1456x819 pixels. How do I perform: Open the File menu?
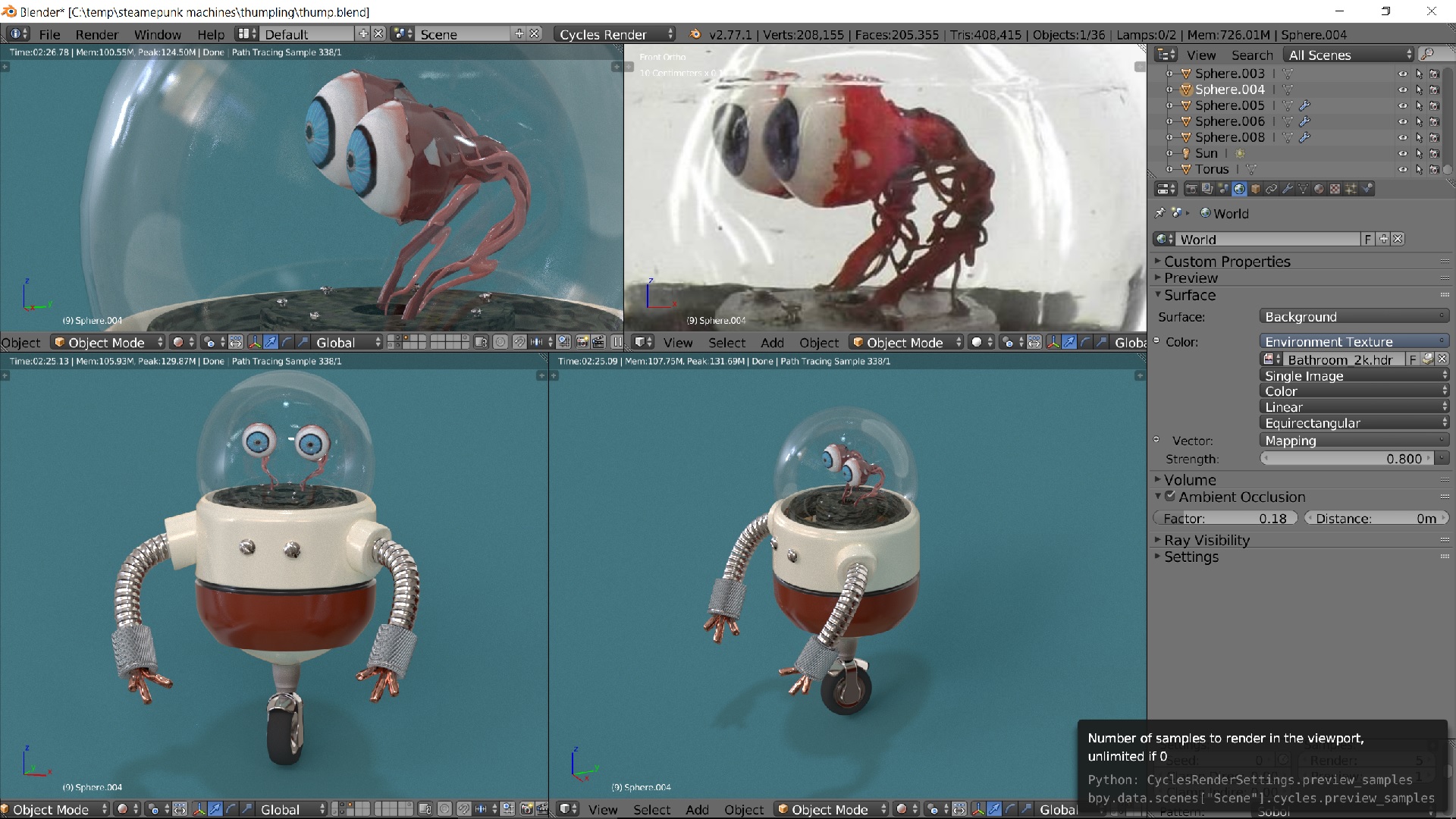coord(49,34)
